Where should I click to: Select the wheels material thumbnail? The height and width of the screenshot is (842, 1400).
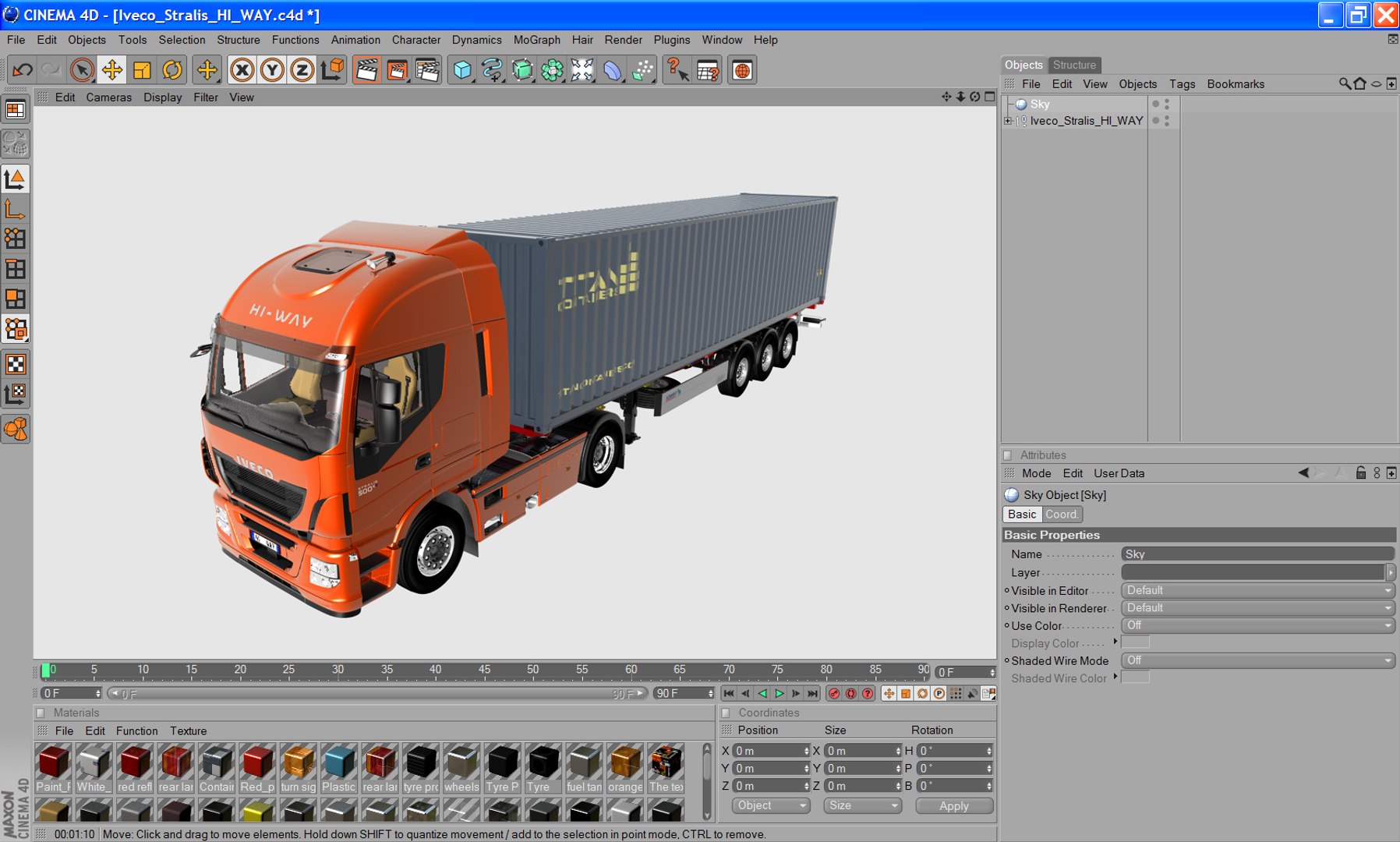(x=461, y=762)
